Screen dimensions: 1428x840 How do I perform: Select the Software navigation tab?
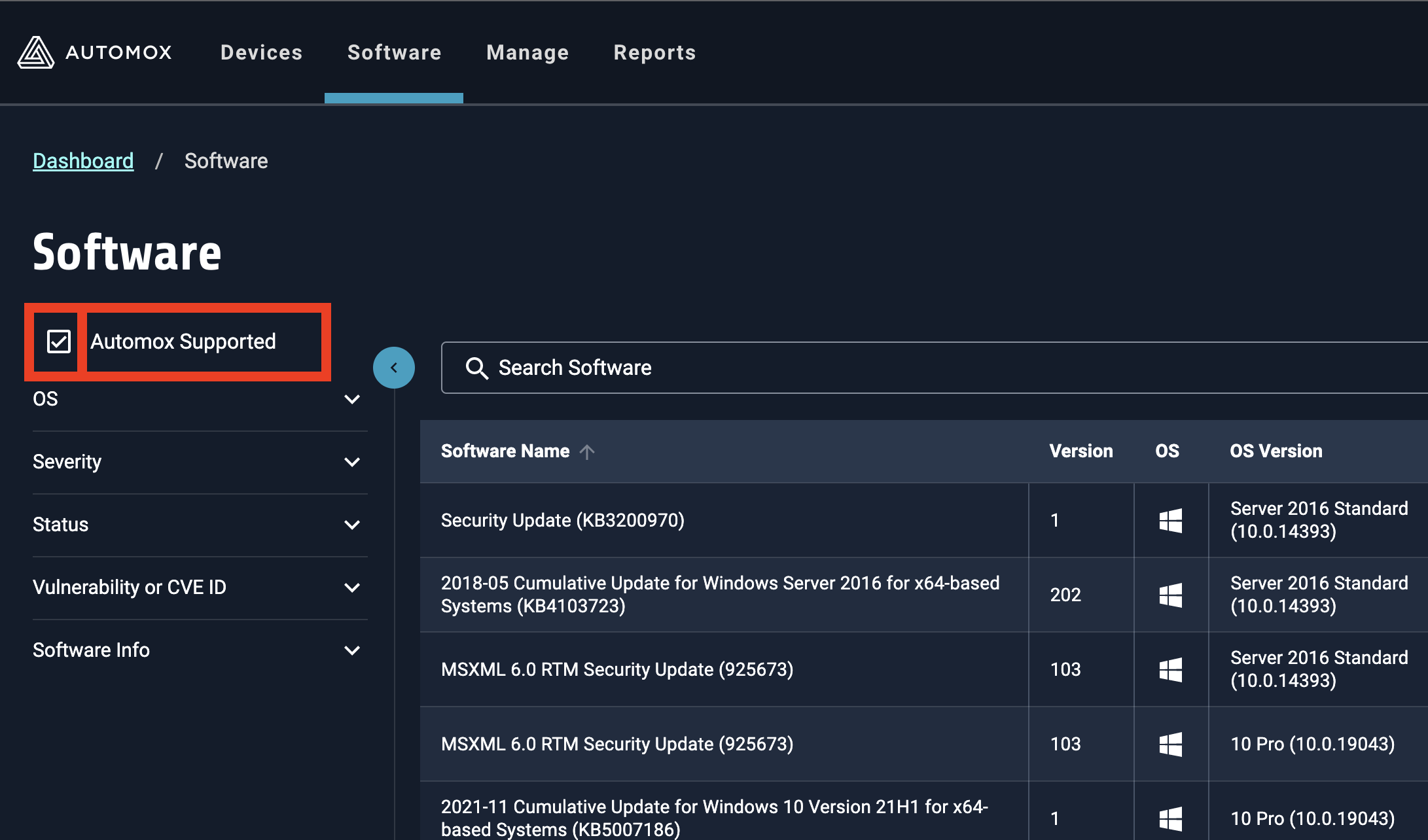pos(394,52)
